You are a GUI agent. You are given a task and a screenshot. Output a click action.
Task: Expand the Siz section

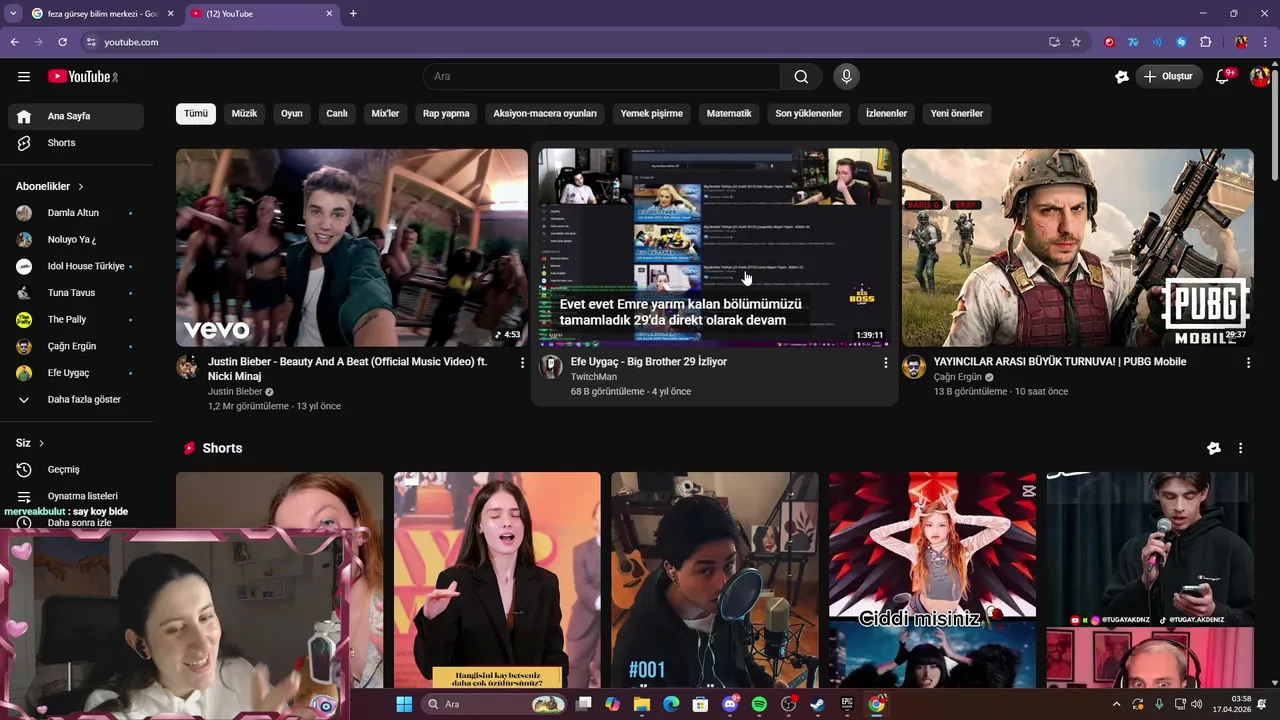click(x=30, y=443)
